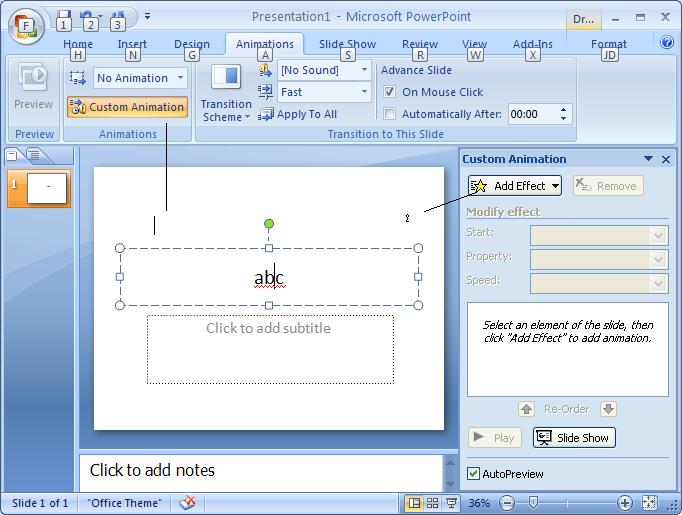Zoom in using the plus icon
The height and width of the screenshot is (515, 682).
click(x=625, y=503)
